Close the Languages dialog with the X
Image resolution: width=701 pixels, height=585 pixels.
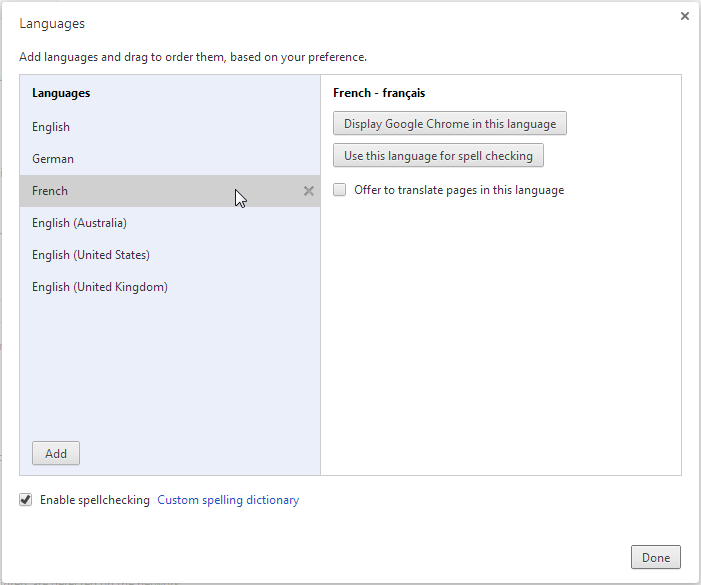685,16
